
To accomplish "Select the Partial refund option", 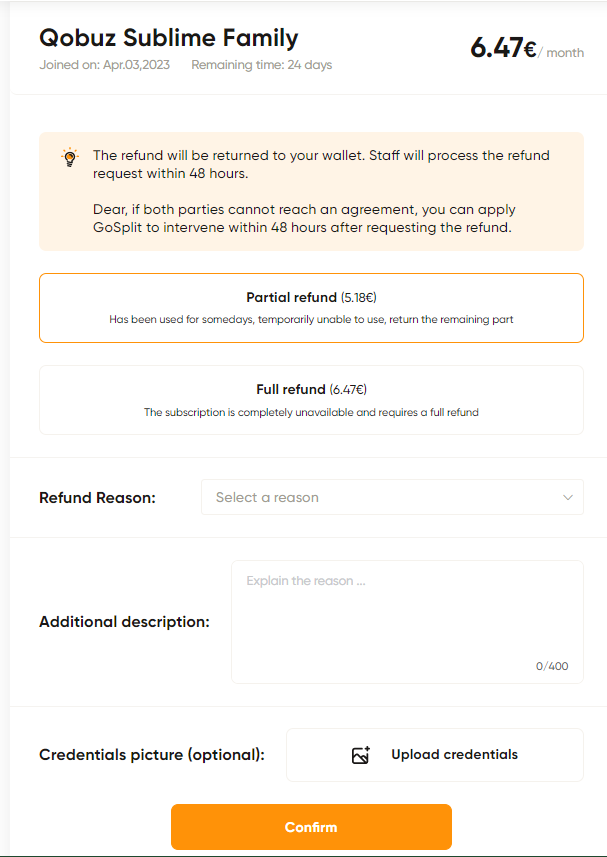I will coord(311,308).
